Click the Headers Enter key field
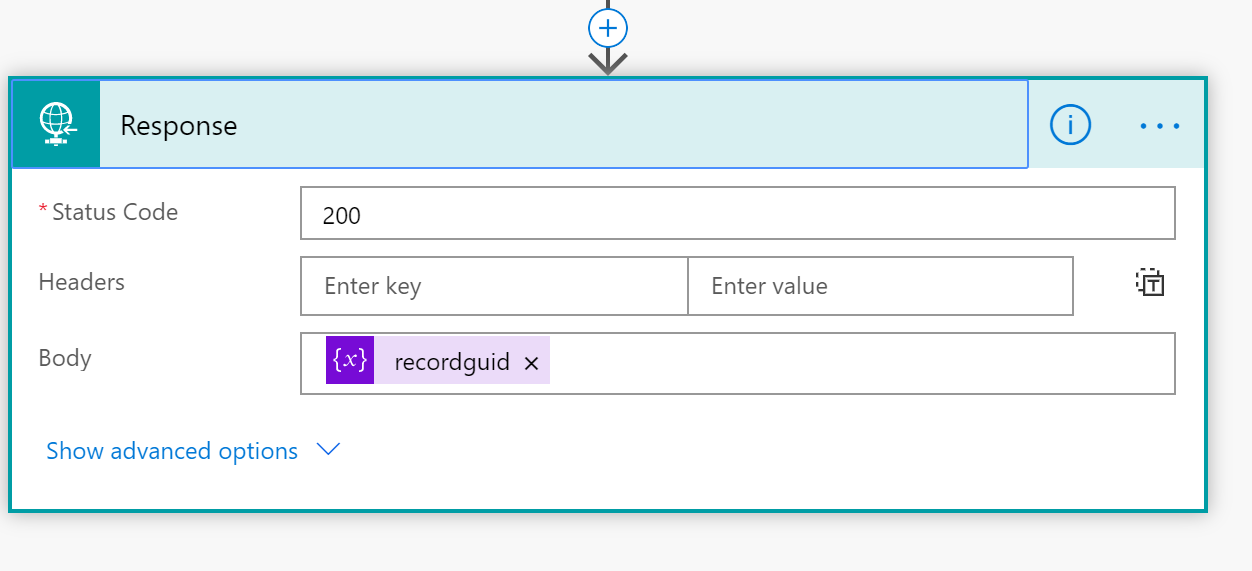This screenshot has width=1252, height=571. pyautogui.click(x=494, y=286)
